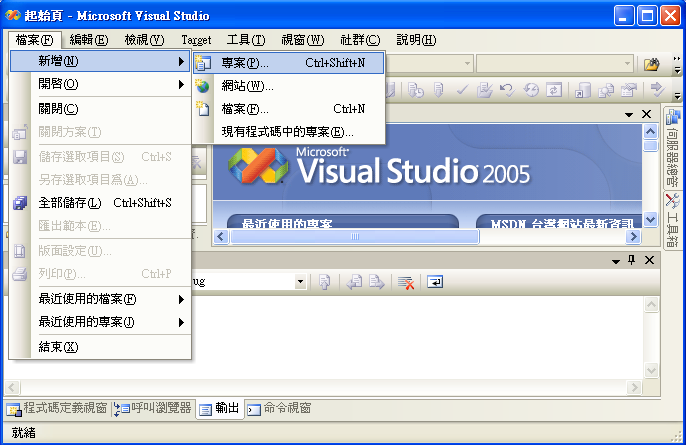Click the compare documents magnifier icon
Screen dimensions: 686x445
click(606, 90)
